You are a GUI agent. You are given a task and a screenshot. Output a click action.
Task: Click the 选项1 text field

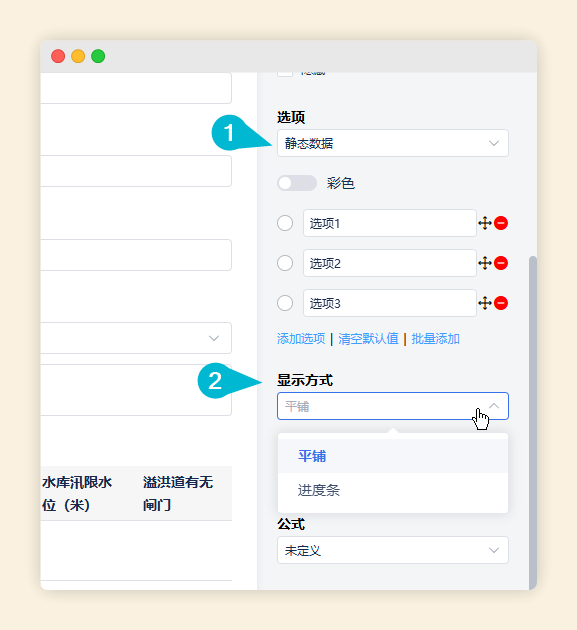click(x=390, y=223)
